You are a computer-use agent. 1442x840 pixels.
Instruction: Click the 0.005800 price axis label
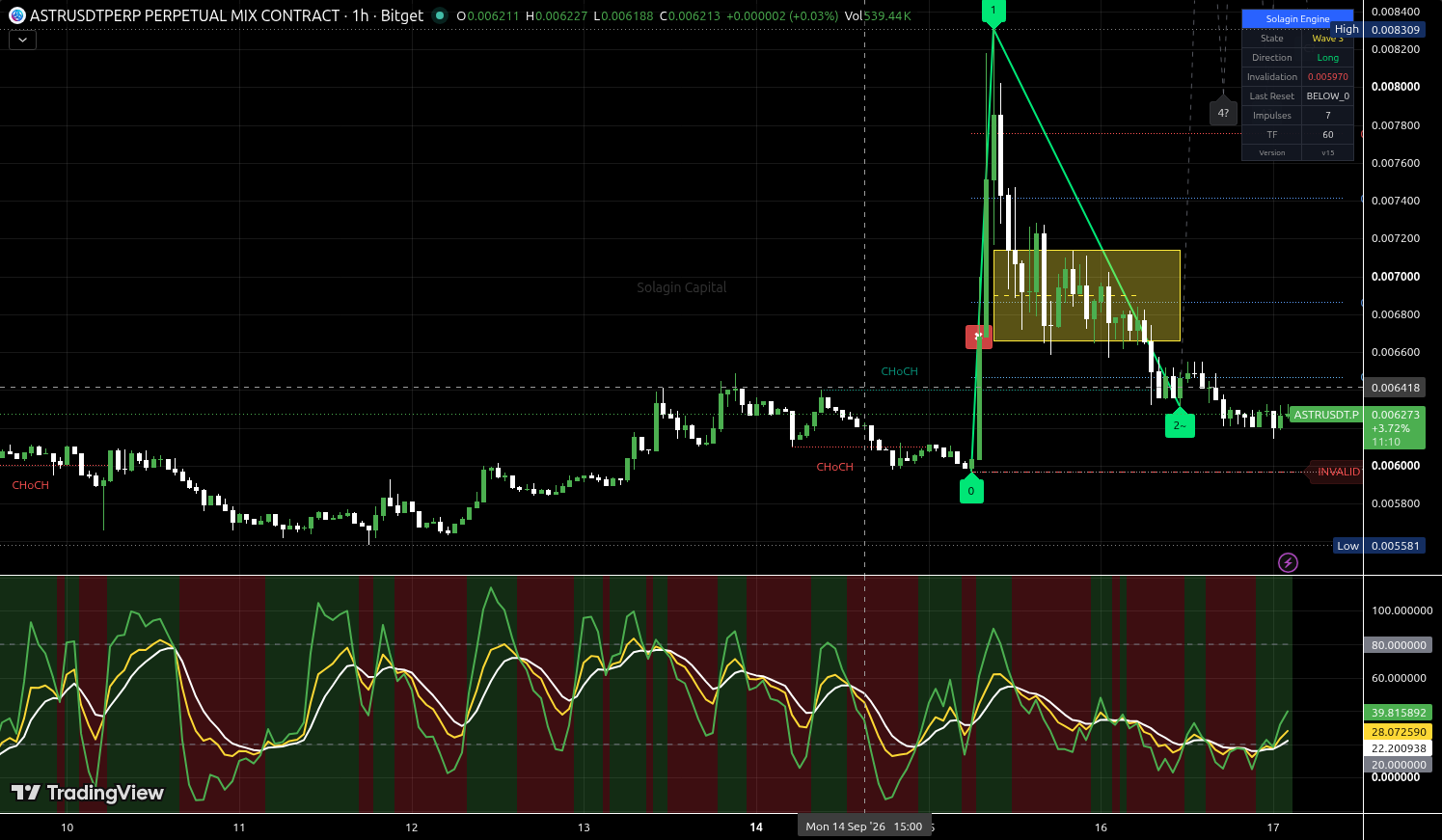coord(1396,503)
